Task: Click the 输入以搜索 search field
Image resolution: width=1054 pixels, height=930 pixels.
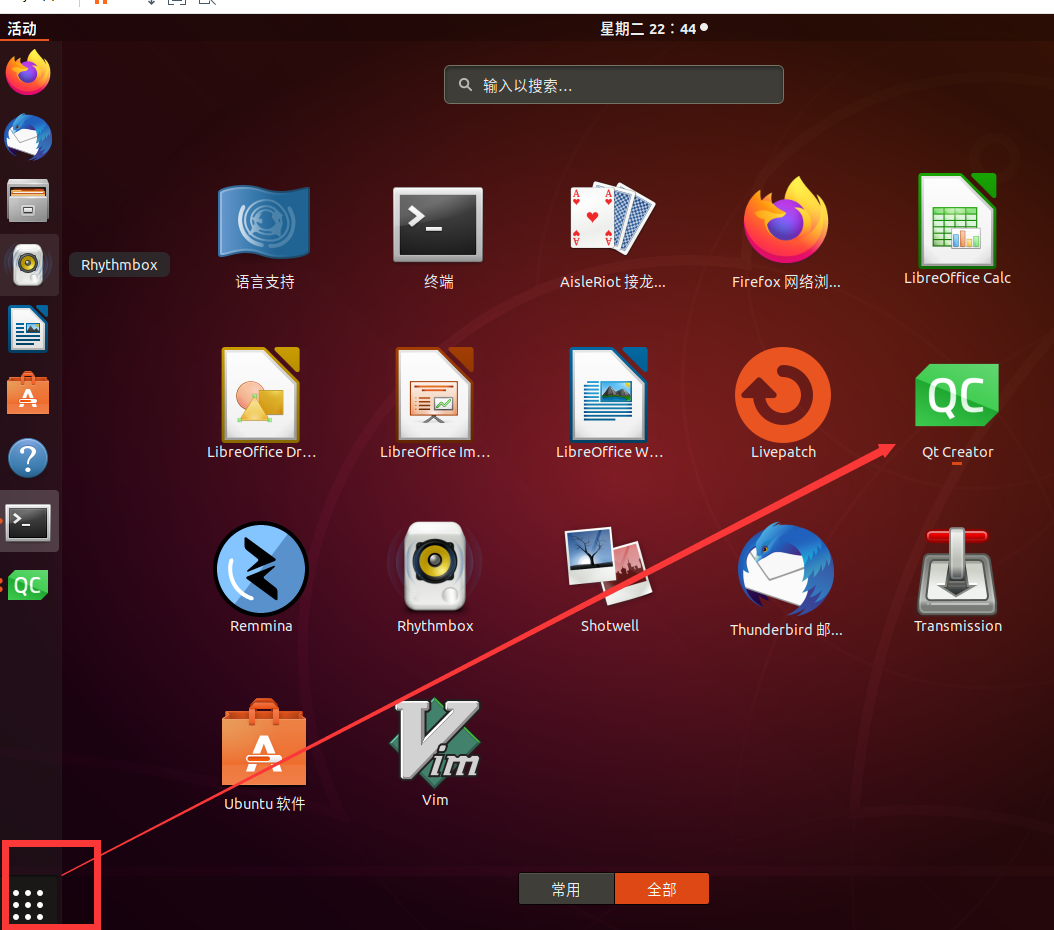Action: tap(613, 85)
